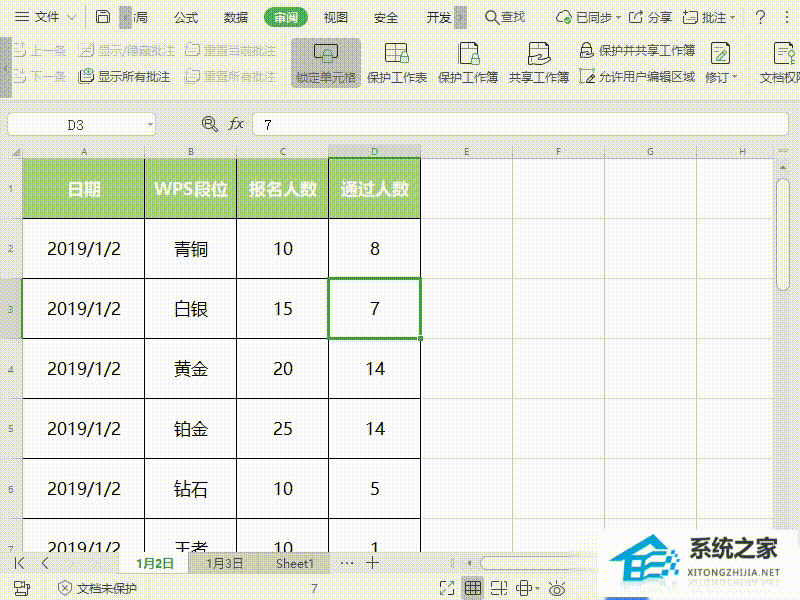Add a new sheet with the plus icon

[x=372, y=563]
